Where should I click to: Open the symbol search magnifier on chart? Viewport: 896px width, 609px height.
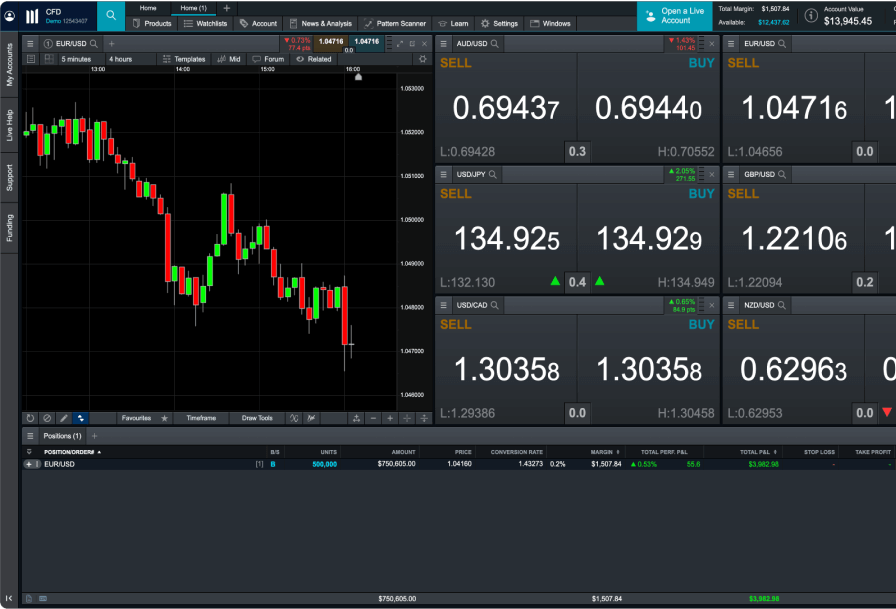tap(93, 44)
